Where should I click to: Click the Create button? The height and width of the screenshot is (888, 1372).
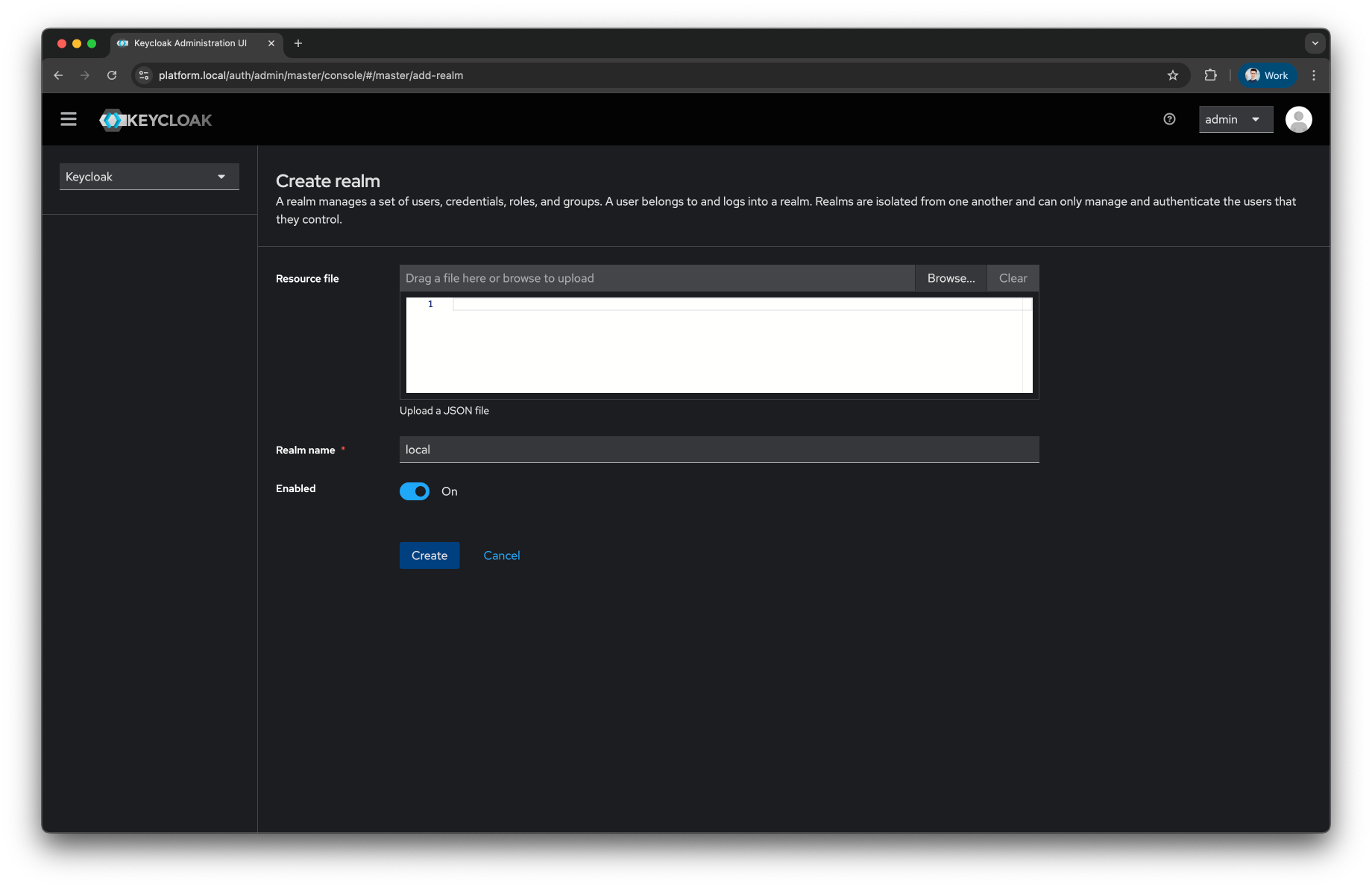pyautogui.click(x=429, y=555)
